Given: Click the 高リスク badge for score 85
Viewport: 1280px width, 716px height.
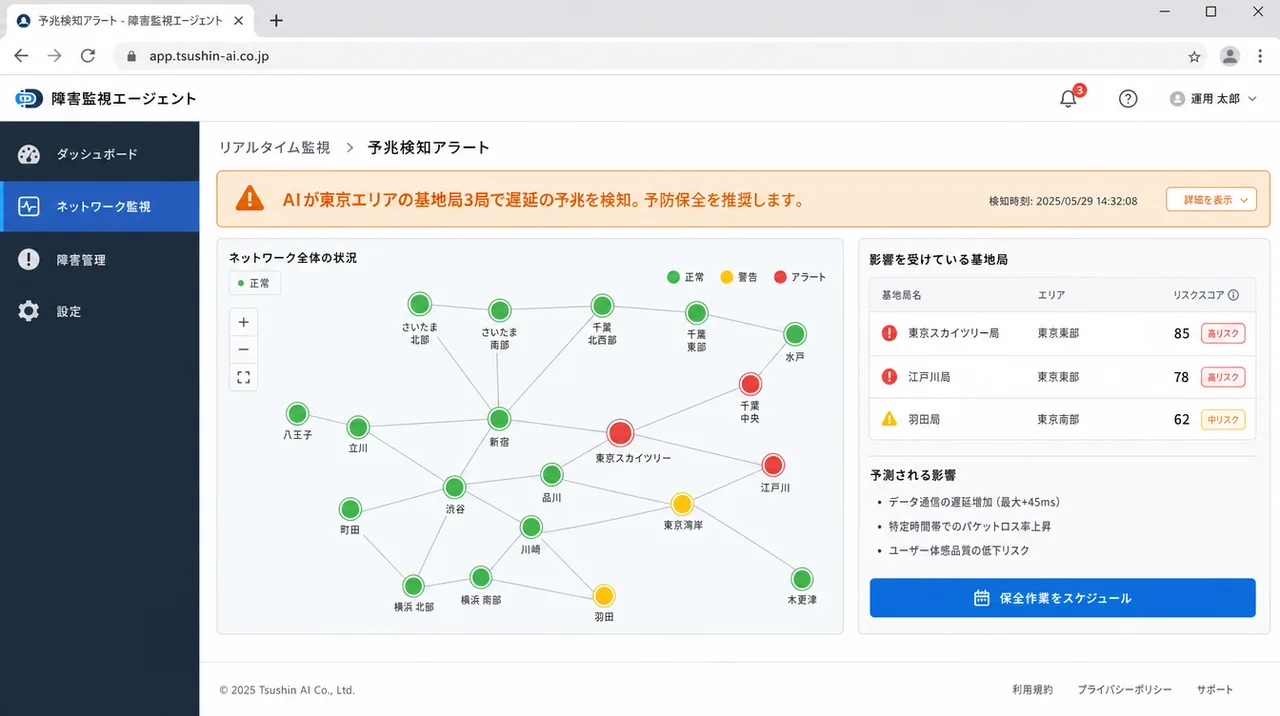Looking at the screenshot, I should coord(1223,334).
